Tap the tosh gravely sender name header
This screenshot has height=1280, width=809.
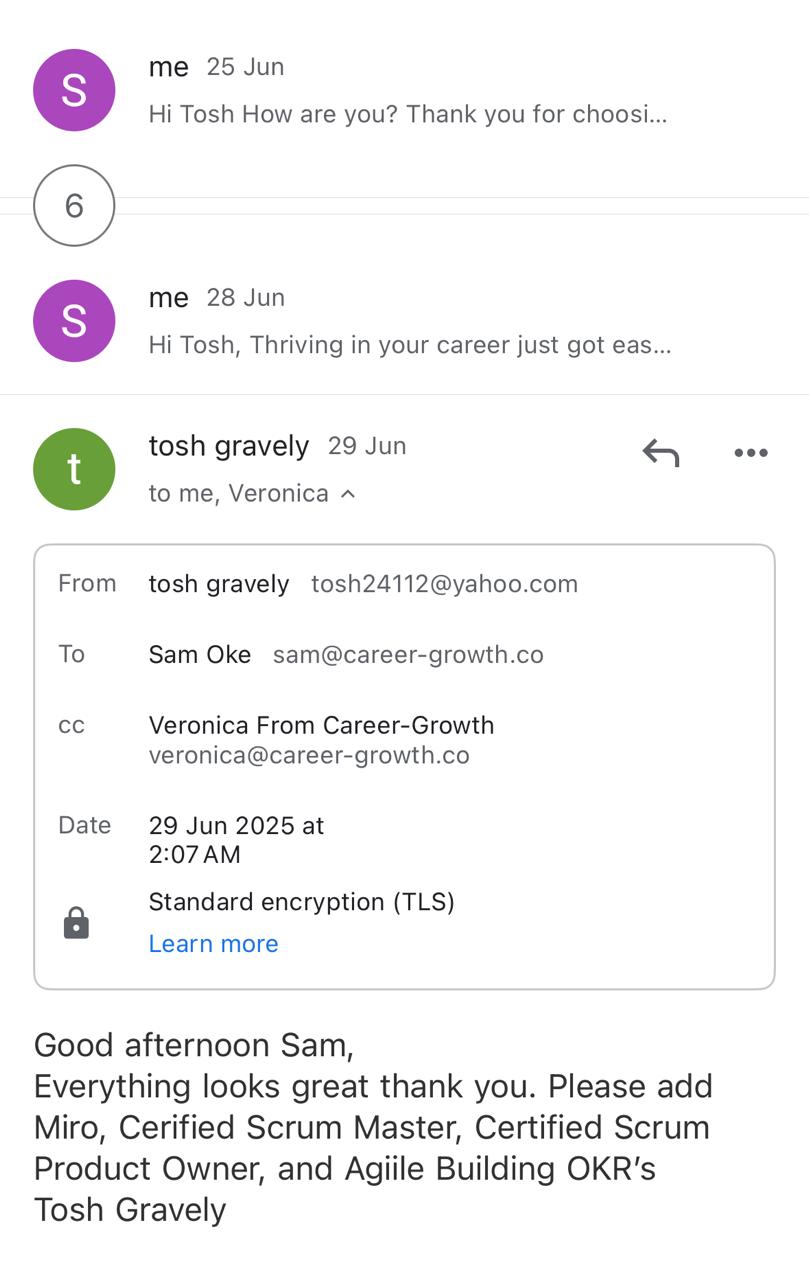pos(229,446)
